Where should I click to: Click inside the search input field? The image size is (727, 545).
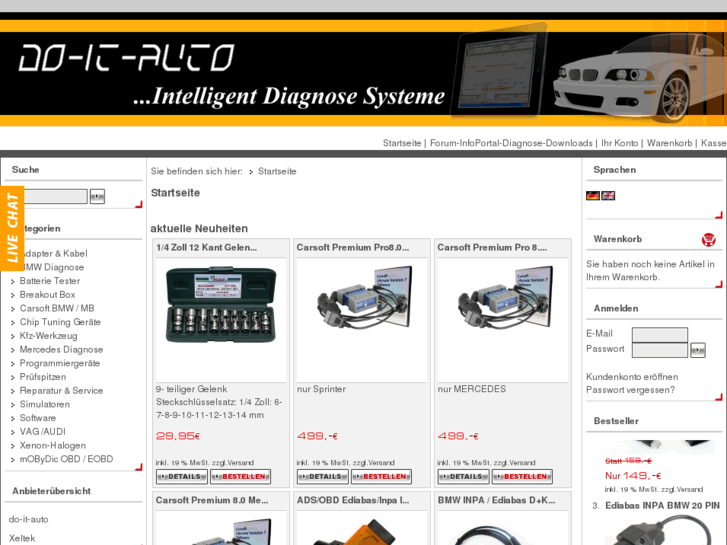pos(55,196)
